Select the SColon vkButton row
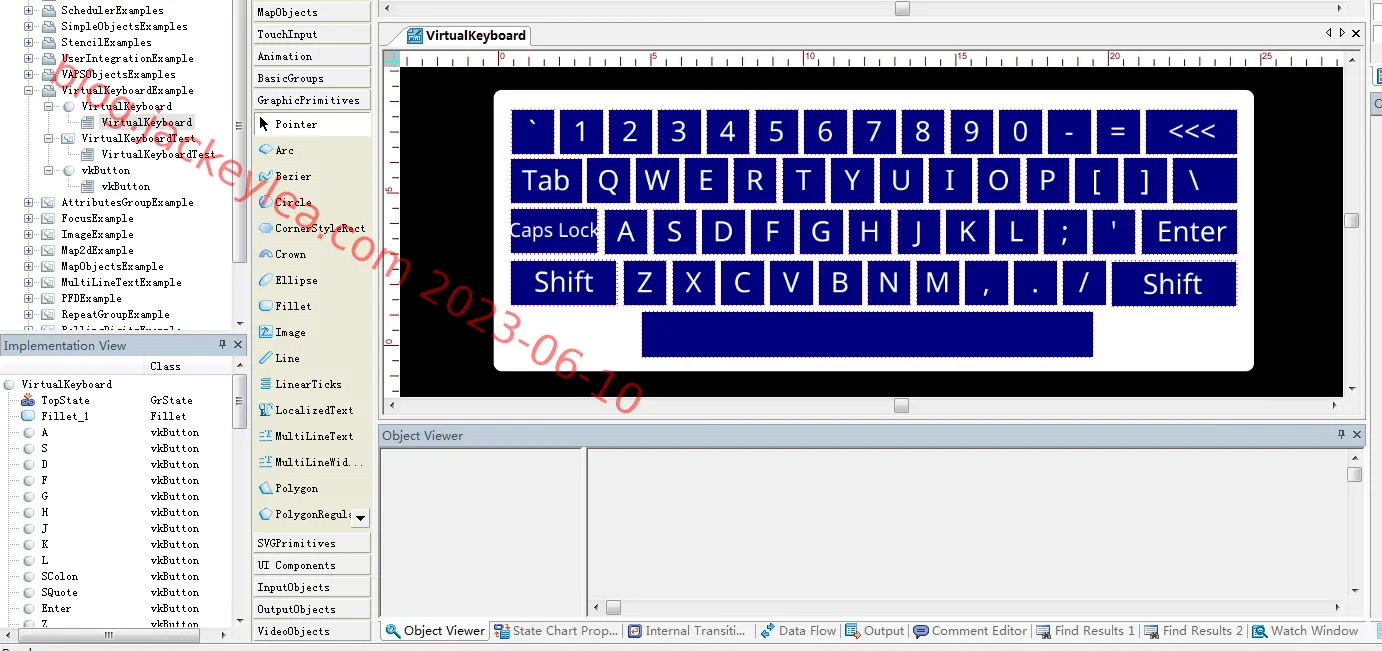This screenshot has height=651, width=1382. [x=118, y=576]
